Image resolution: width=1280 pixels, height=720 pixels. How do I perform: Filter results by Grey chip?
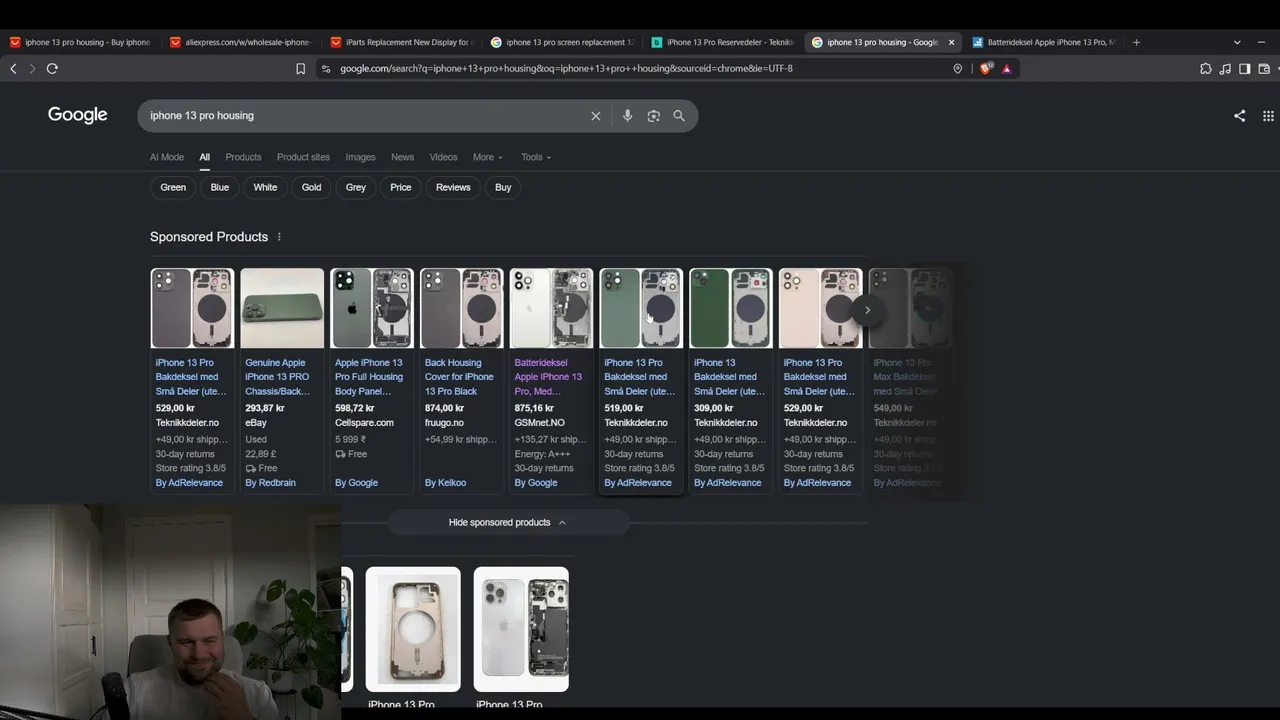(356, 187)
